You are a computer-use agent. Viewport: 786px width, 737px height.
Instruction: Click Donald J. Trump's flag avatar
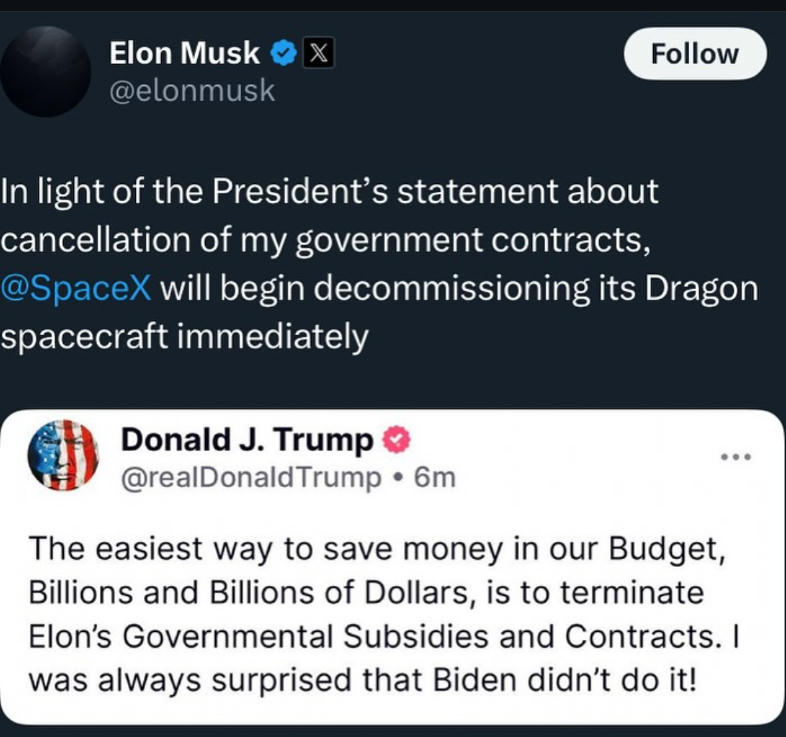tap(62, 455)
